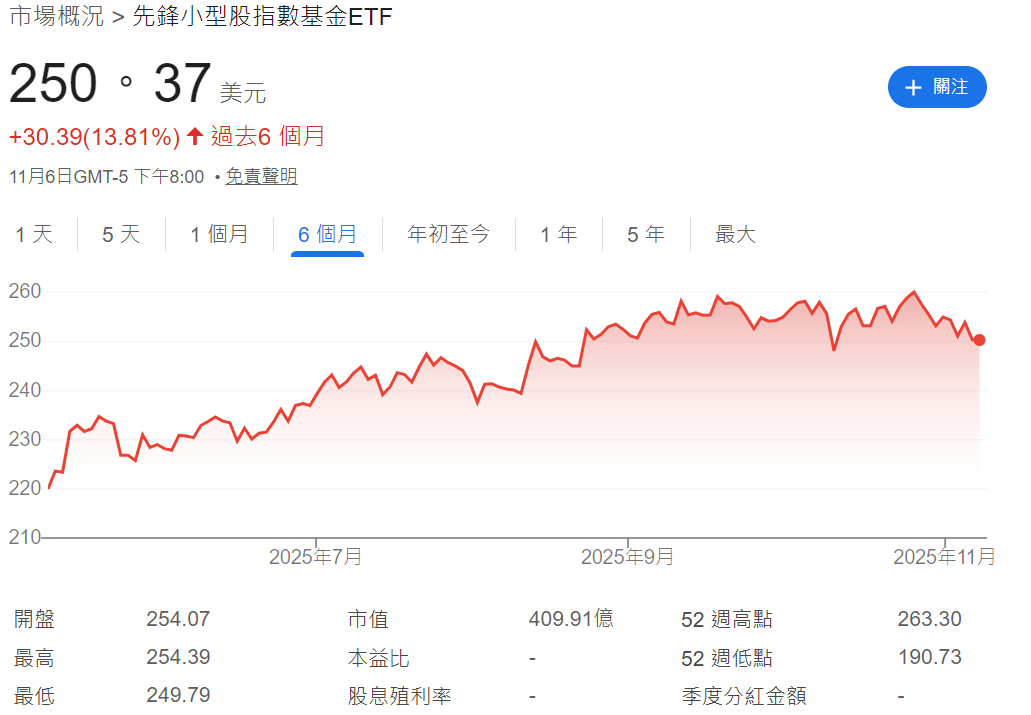This screenshot has width=1031, height=715.
Task: Show the 5年 chart
Action: pyautogui.click(x=645, y=234)
